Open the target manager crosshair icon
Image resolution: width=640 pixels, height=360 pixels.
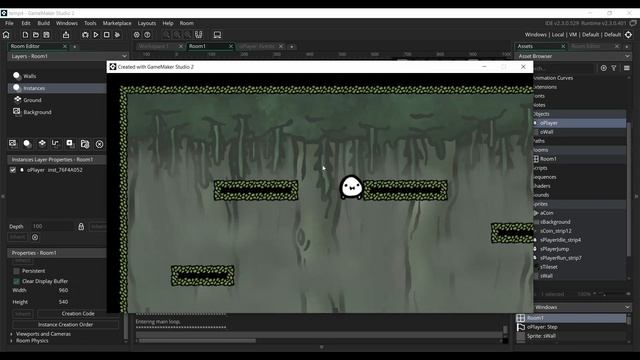point(629,35)
